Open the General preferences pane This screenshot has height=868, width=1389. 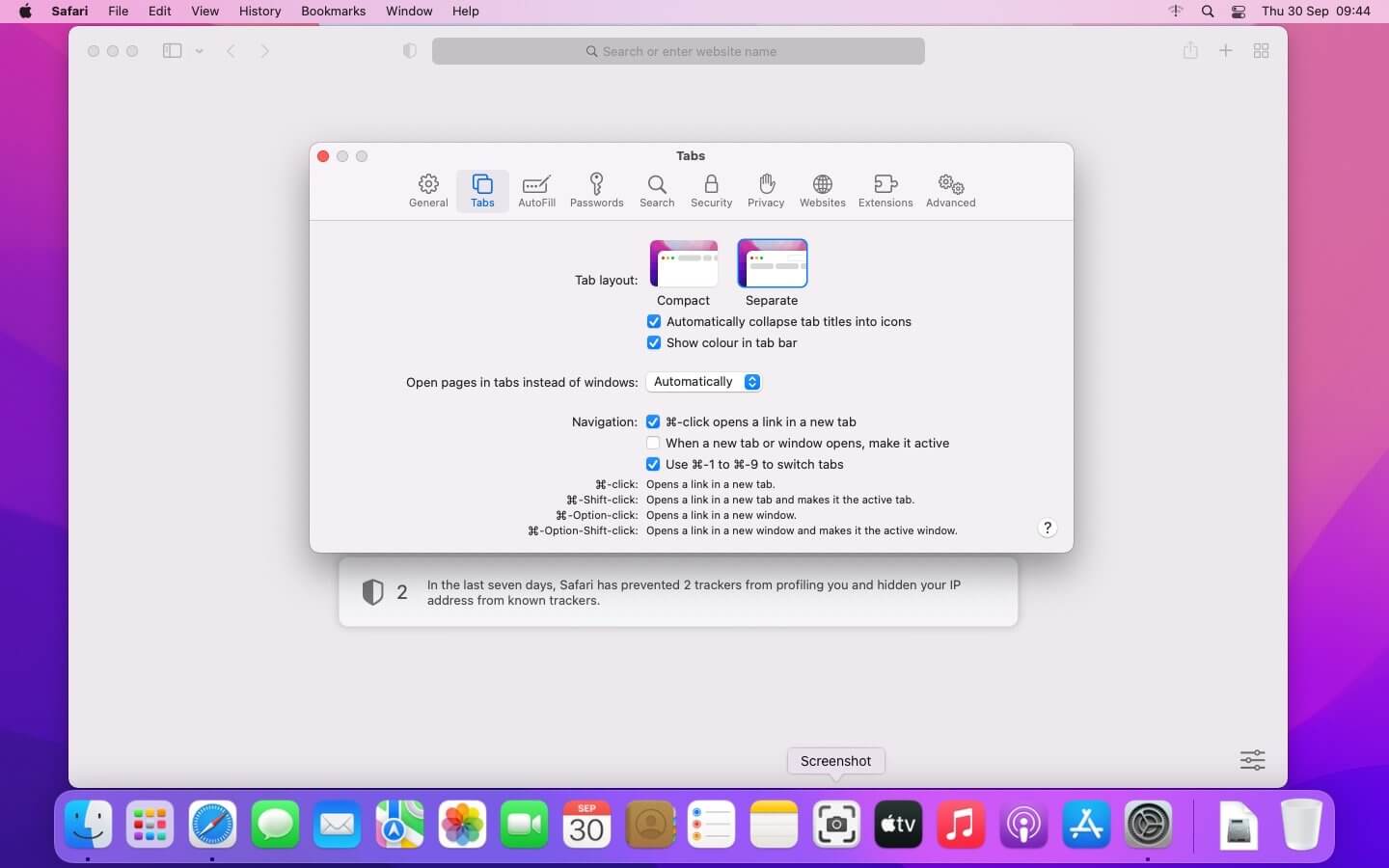(x=428, y=190)
